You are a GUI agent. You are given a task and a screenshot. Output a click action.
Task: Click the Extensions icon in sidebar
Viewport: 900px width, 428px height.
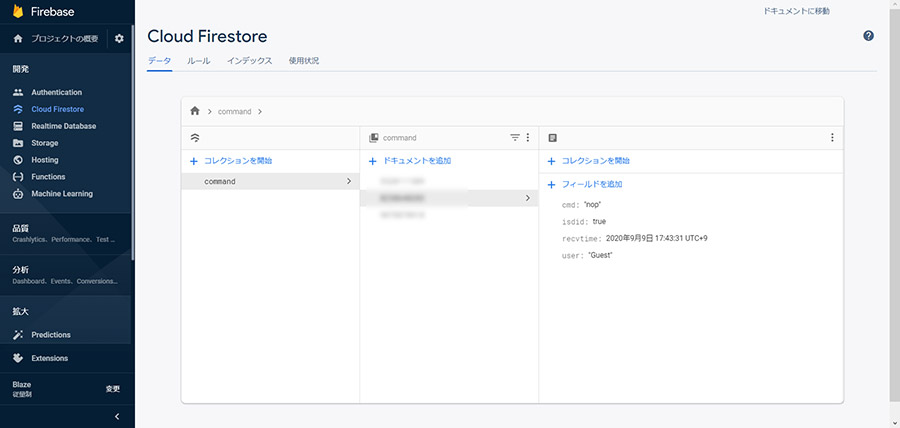tap(18, 358)
